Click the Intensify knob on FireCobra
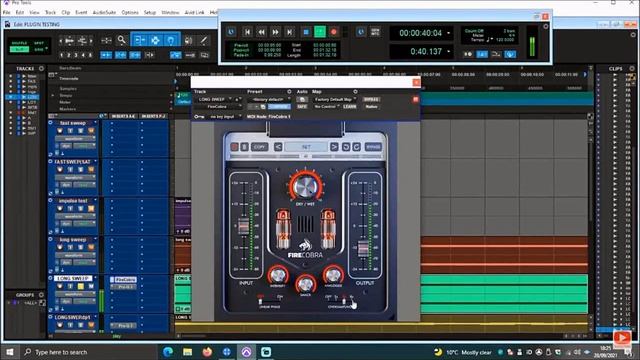 click(x=278, y=275)
